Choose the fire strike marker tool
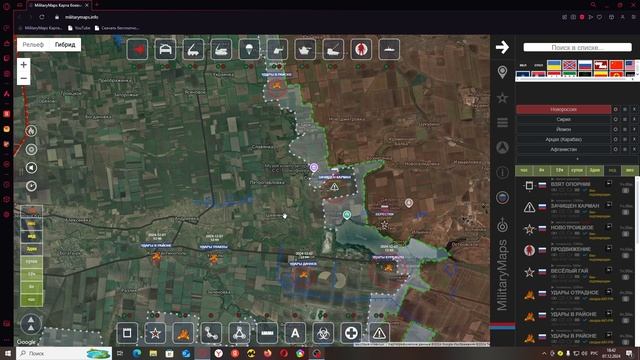The height and width of the screenshot is (360, 640). pos(183,333)
